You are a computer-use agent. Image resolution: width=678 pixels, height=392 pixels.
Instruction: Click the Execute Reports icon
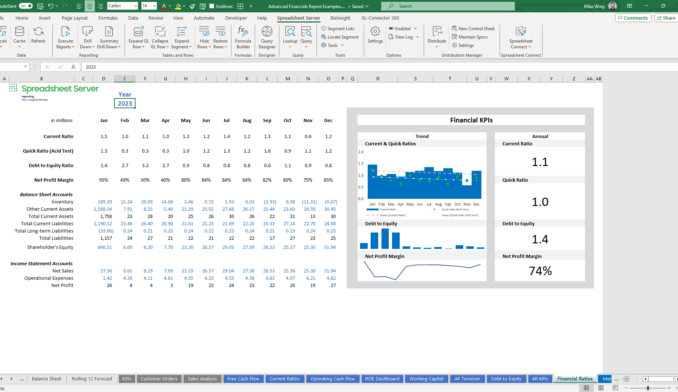(x=65, y=37)
